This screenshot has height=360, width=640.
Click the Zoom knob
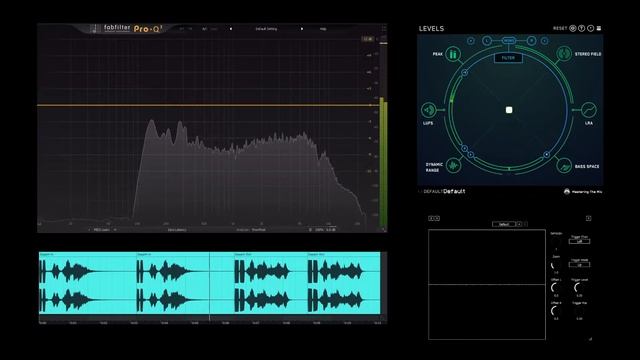point(556,265)
